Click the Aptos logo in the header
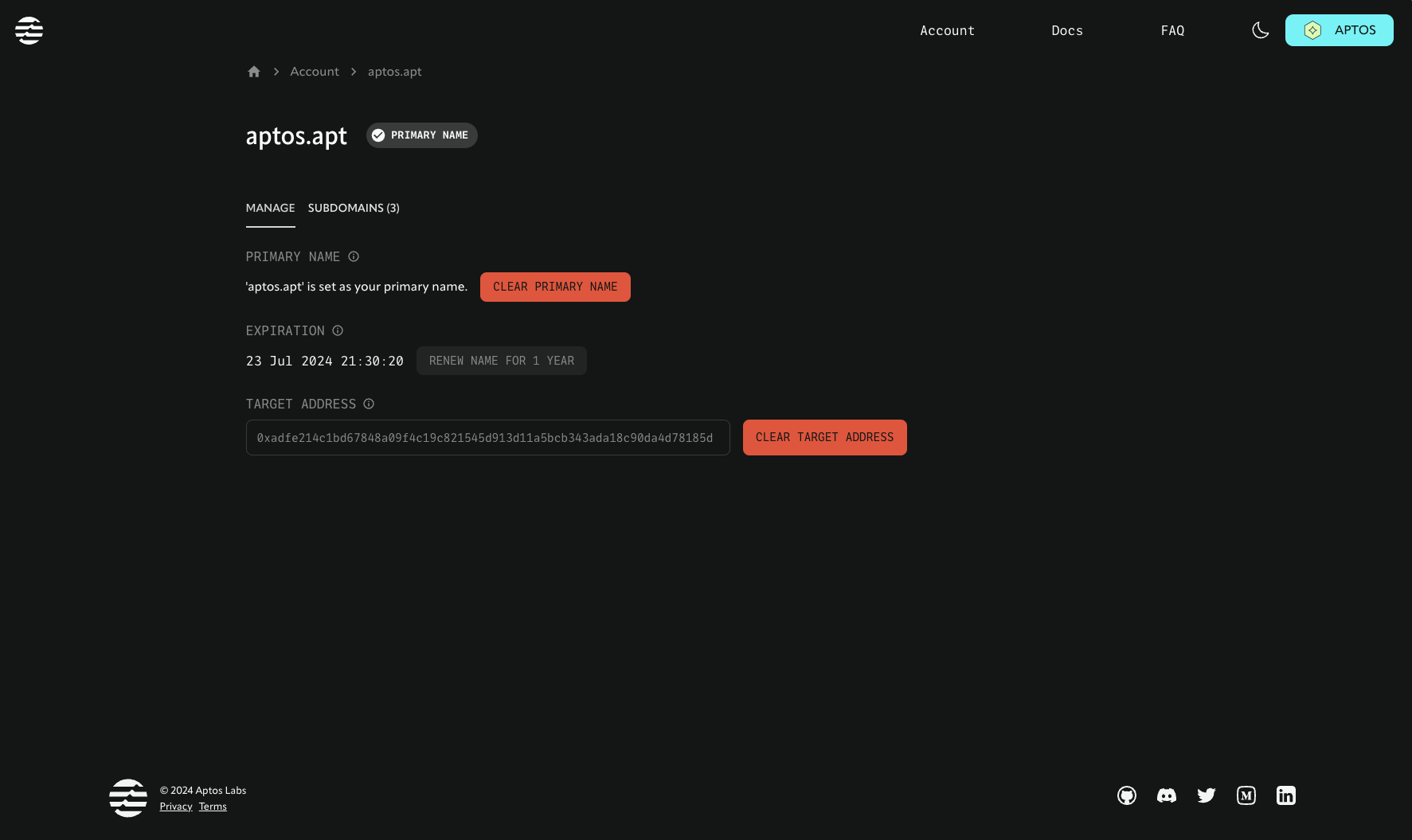1412x840 pixels. point(29,30)
